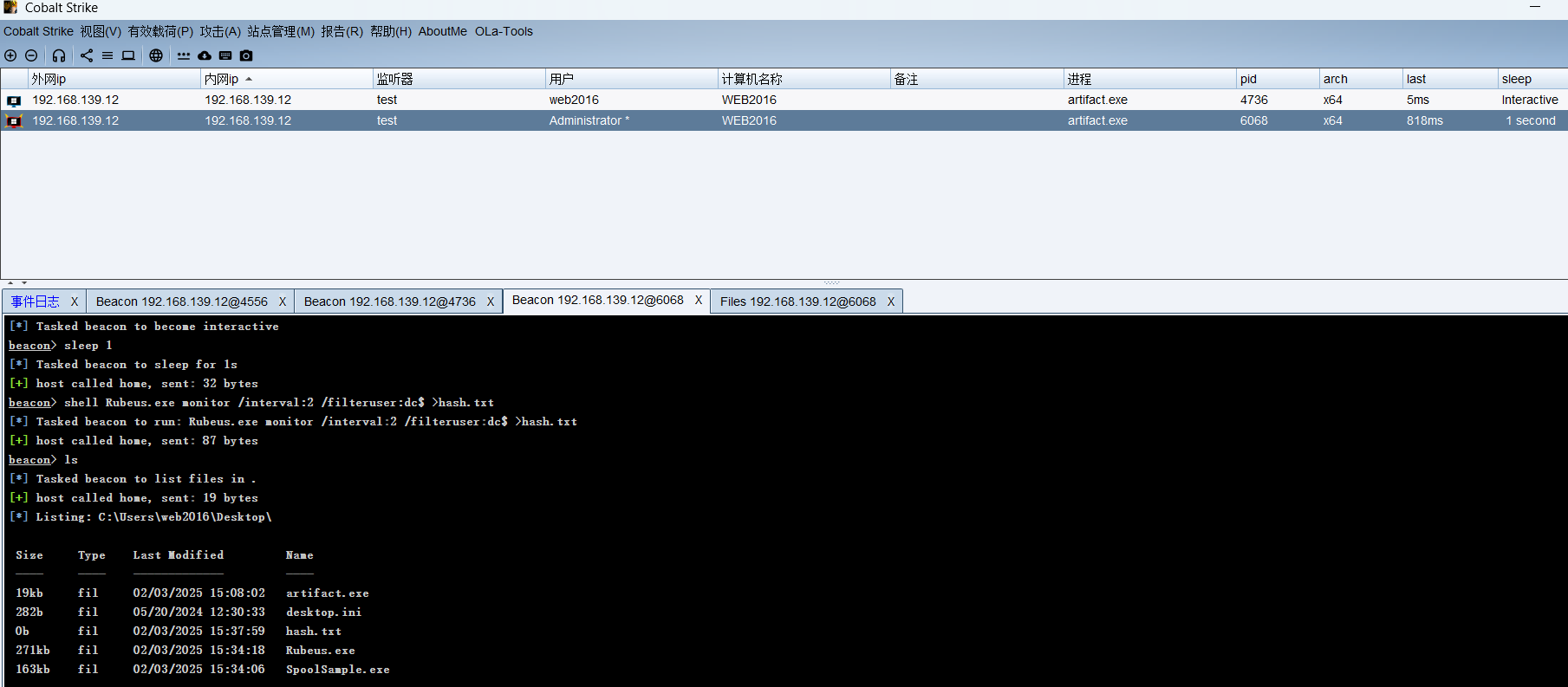Close the Beacon @4556 tab
The height and width of the screenshot is (687, 1568).
(x=283, y=301)
